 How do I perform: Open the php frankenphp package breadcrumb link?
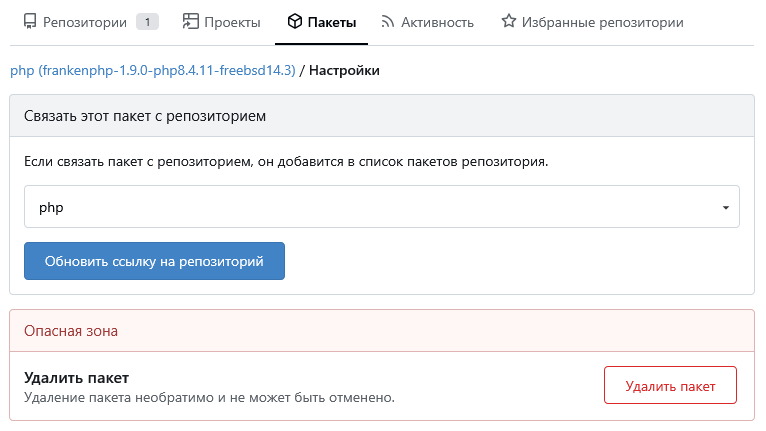153,70
